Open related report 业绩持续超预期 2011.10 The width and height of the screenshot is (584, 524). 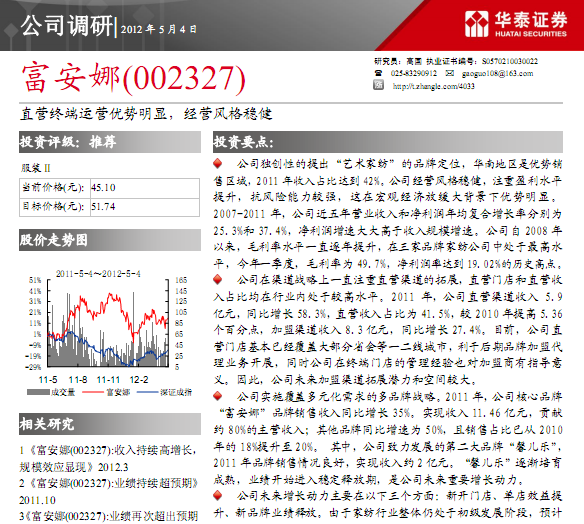click(x=108, y=492)
